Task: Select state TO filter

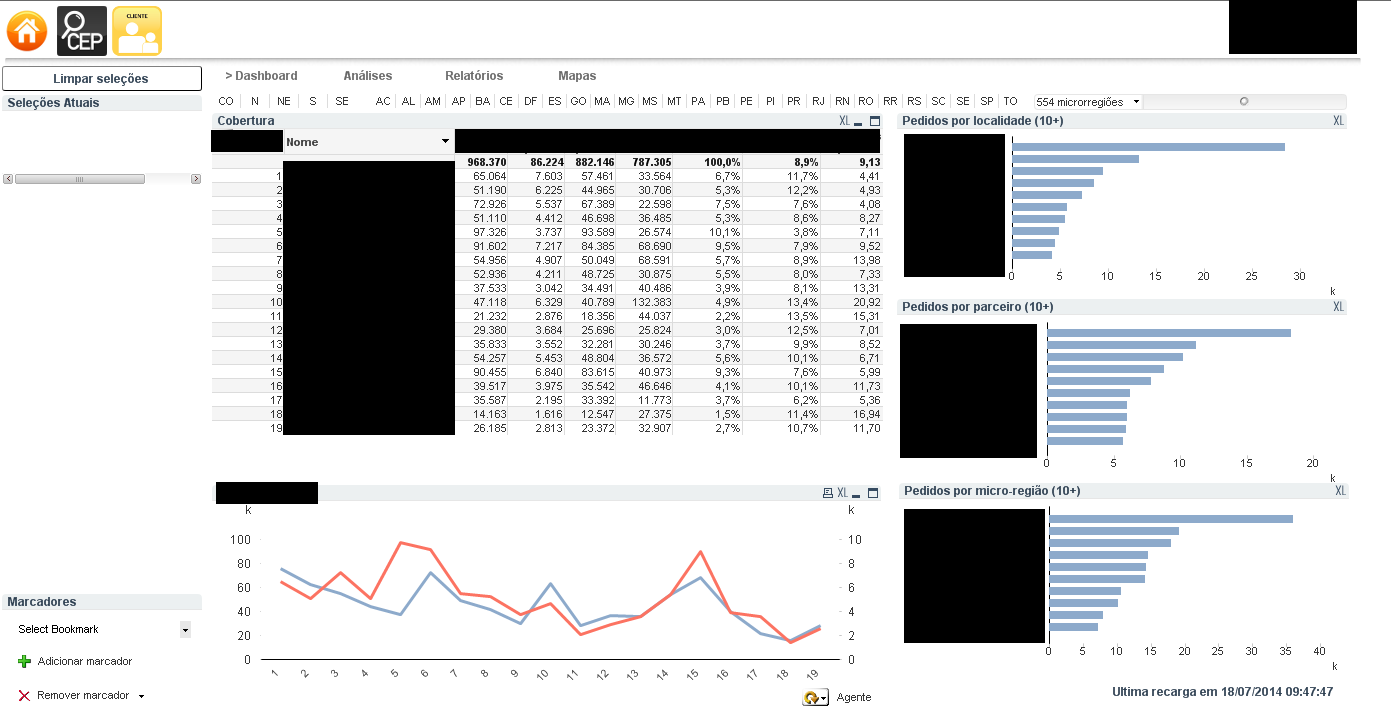Action: [1011, 102]
